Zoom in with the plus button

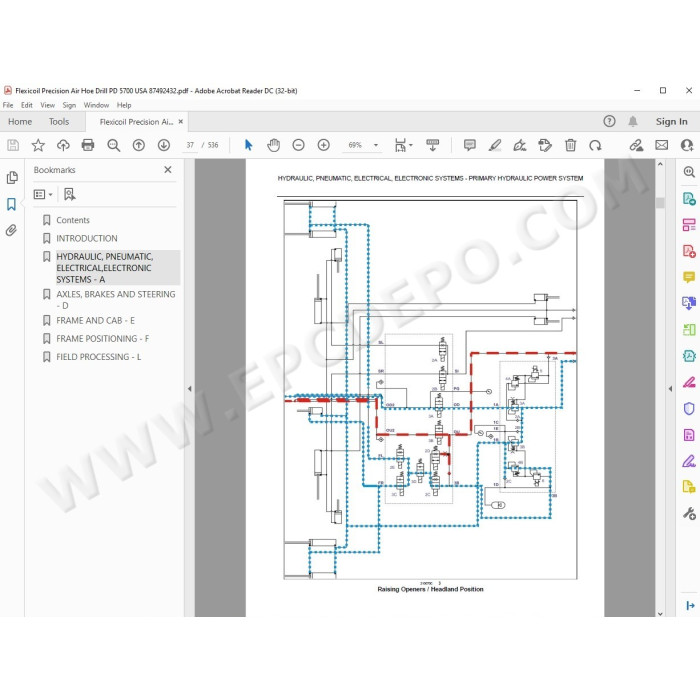pos(324,145)
